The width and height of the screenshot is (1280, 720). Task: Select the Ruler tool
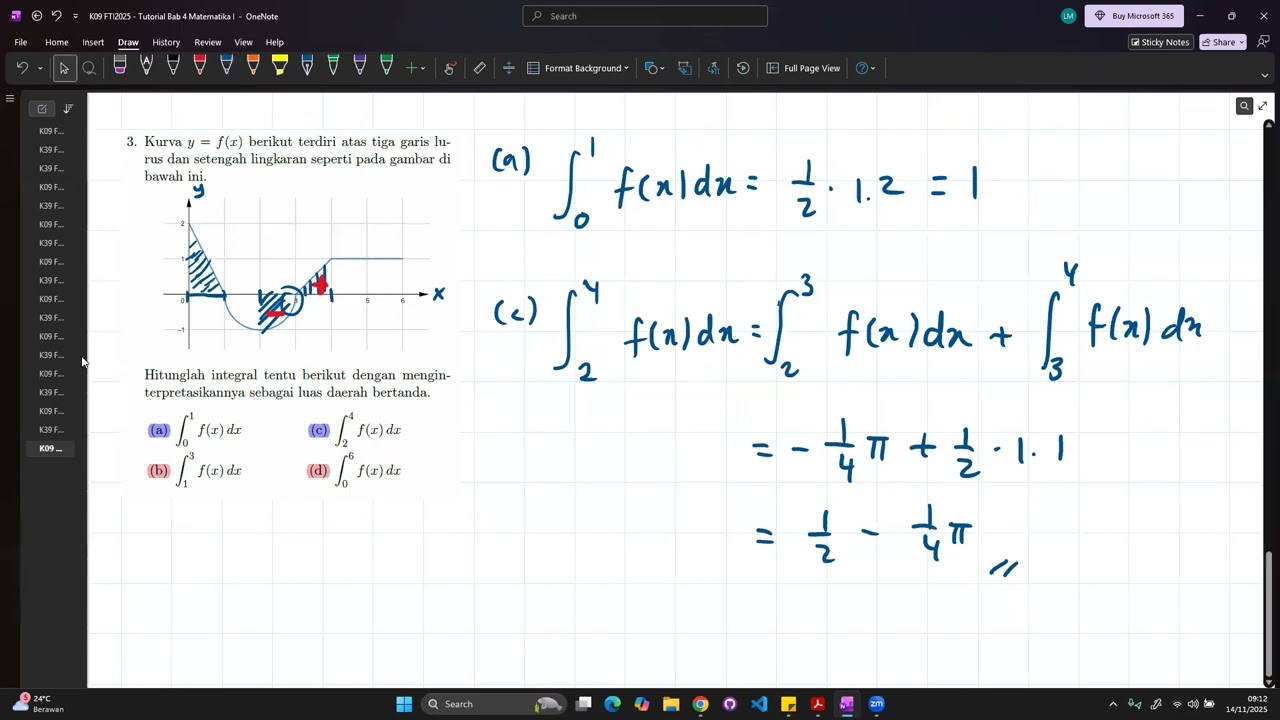pos(480,68)
